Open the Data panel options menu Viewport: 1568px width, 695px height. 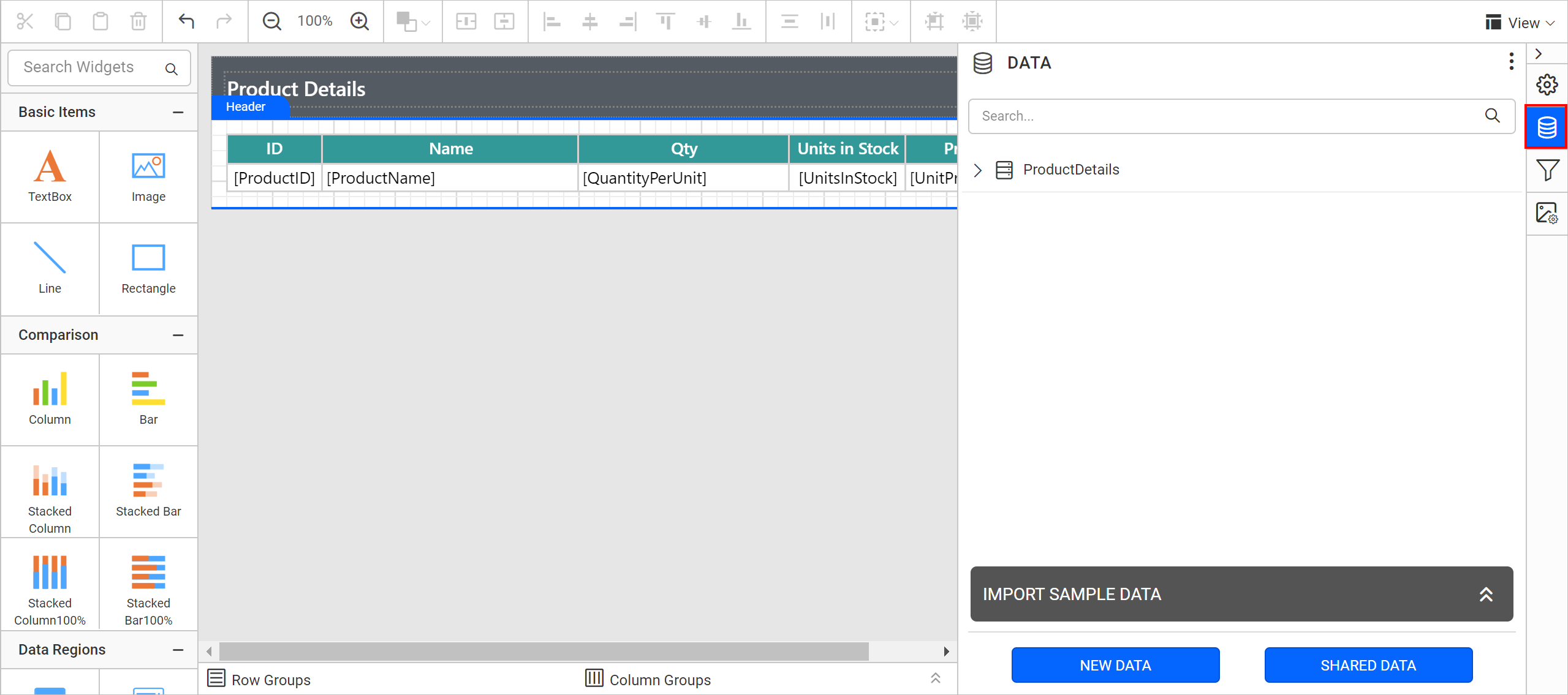(1511, 62)
